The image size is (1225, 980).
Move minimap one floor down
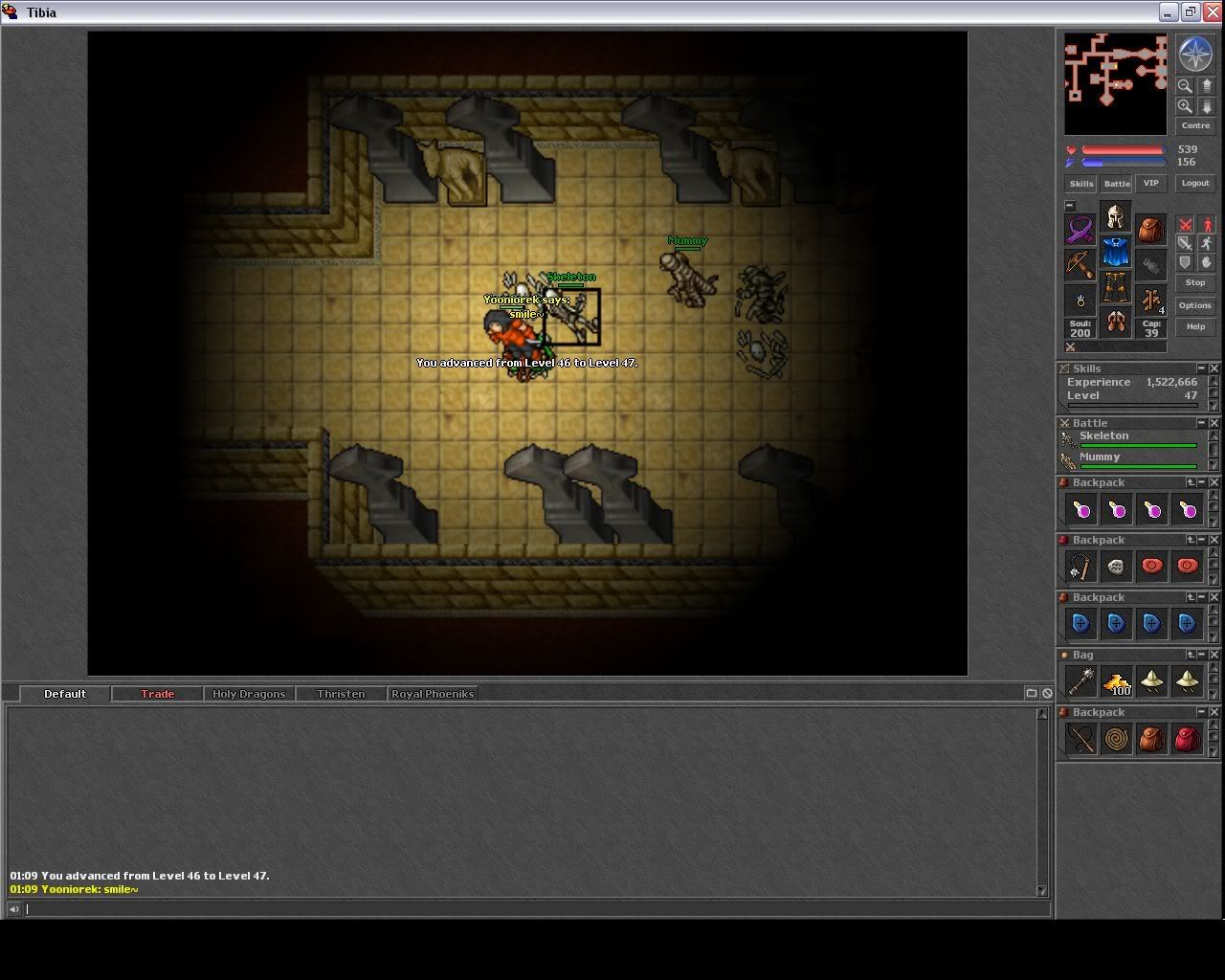coord(1207,106)
